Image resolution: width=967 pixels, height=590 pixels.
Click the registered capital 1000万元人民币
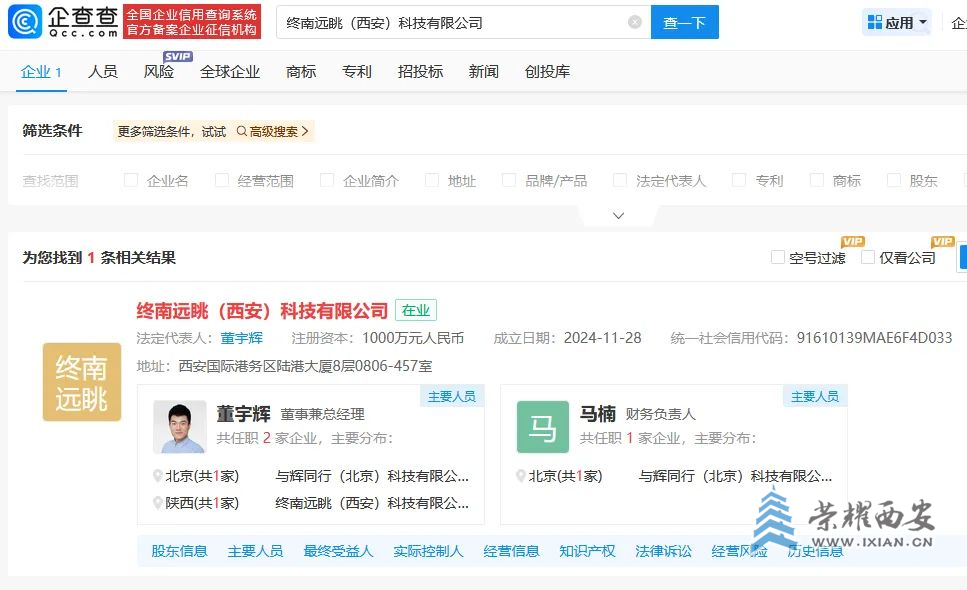(413, 338)
